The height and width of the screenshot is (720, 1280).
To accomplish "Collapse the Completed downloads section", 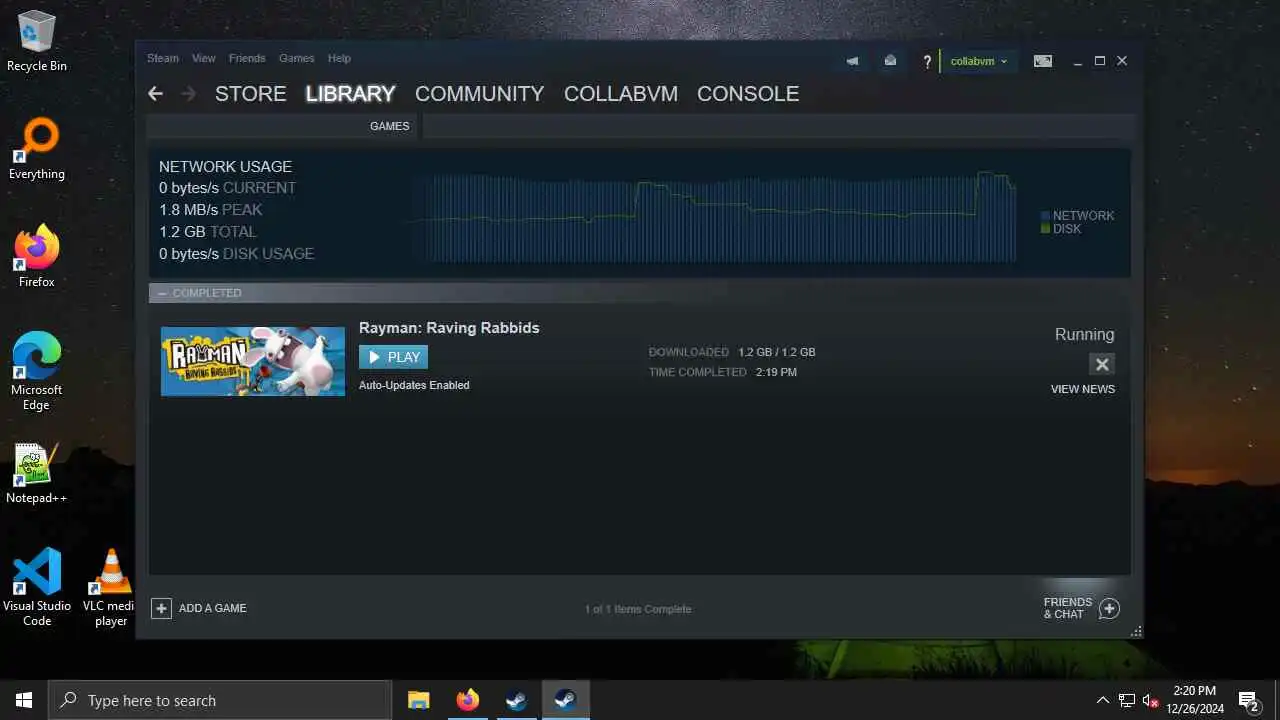I will [x=162, y=293].
